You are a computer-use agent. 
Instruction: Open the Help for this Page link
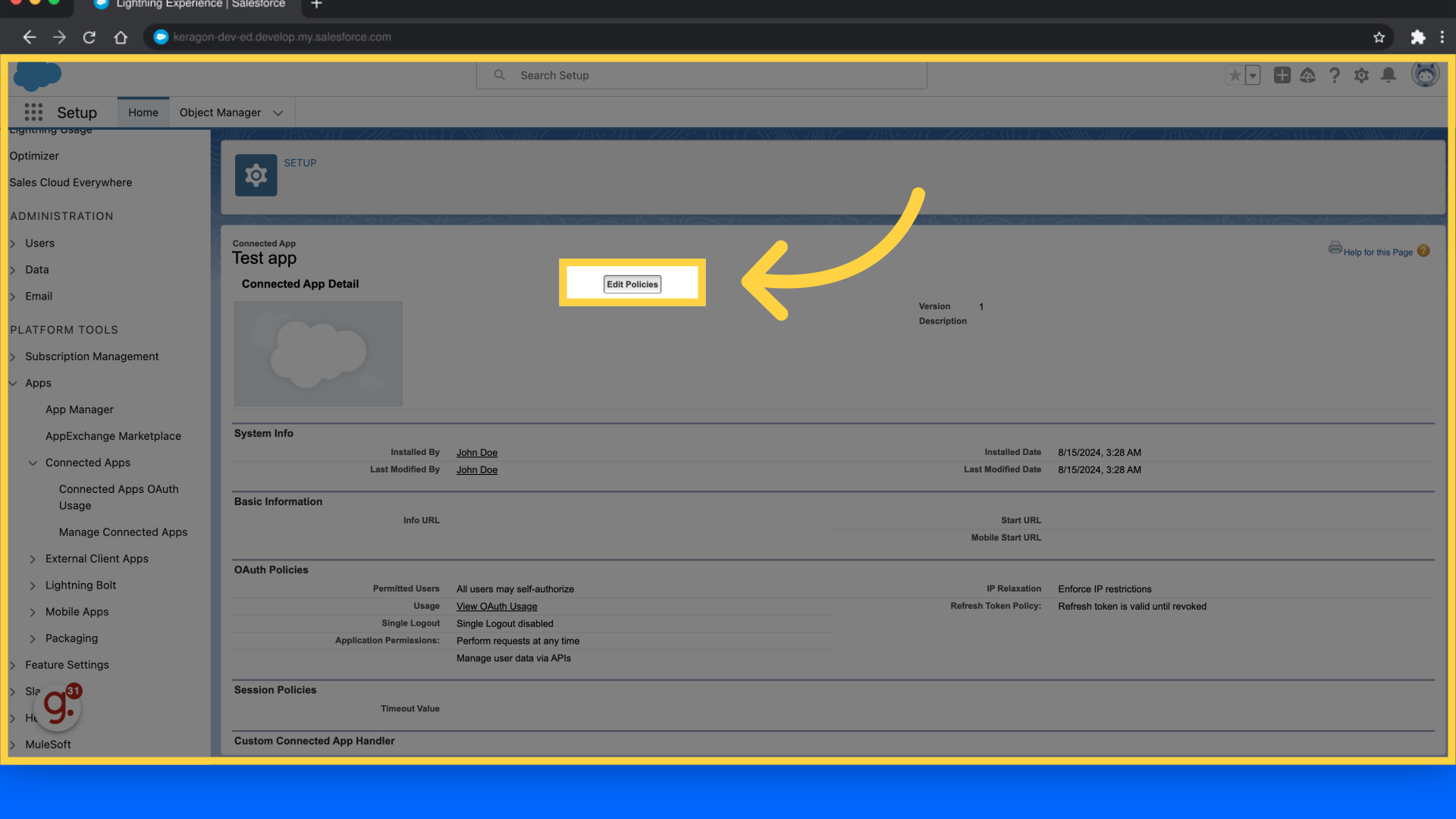pyautogui.click(x=1378, y=253)
